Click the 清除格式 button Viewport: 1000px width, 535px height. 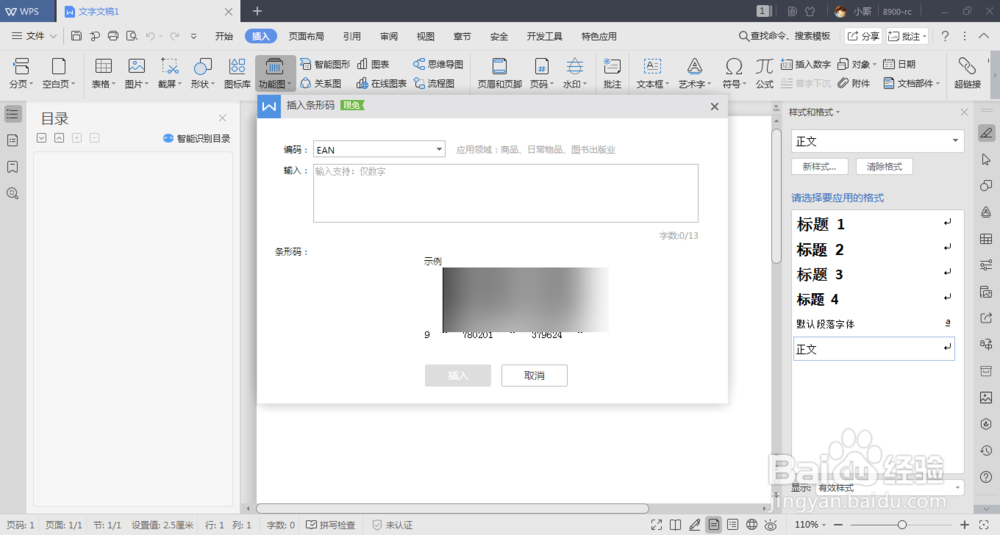[884, 166]
